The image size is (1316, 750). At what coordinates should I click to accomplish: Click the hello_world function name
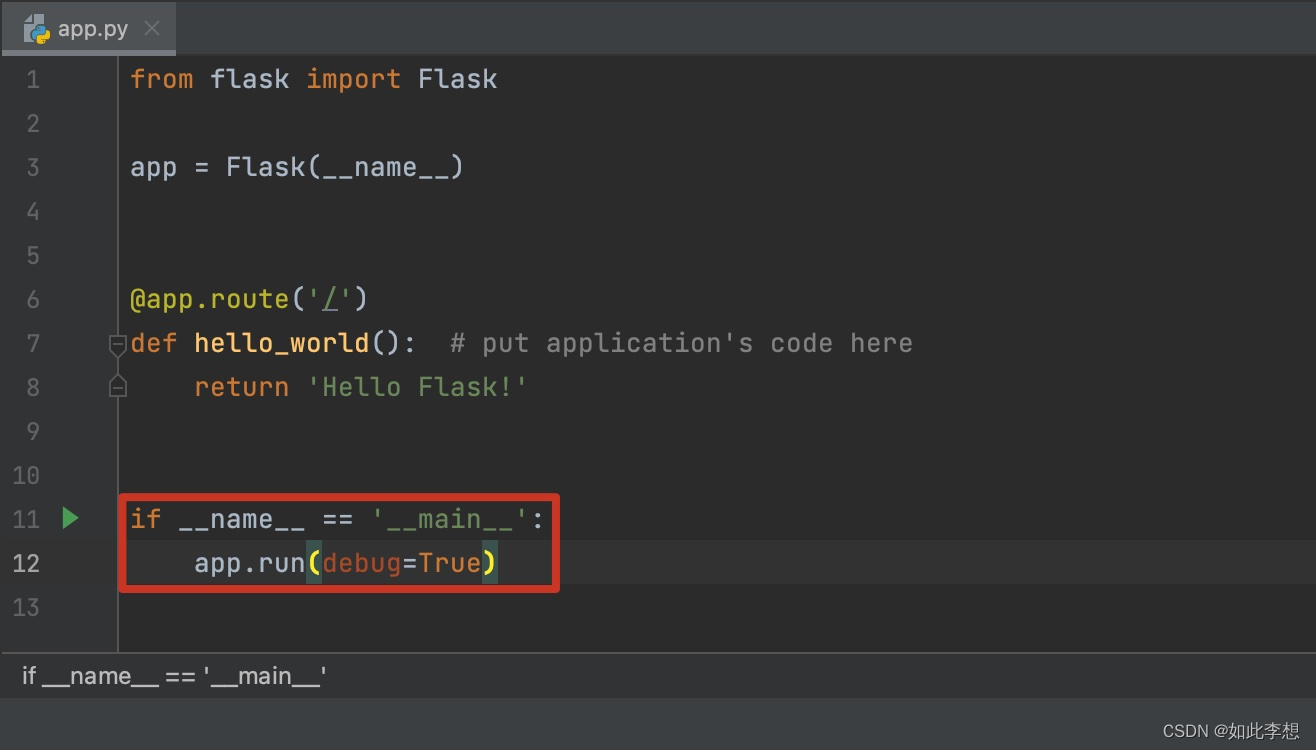click(281, 342)
